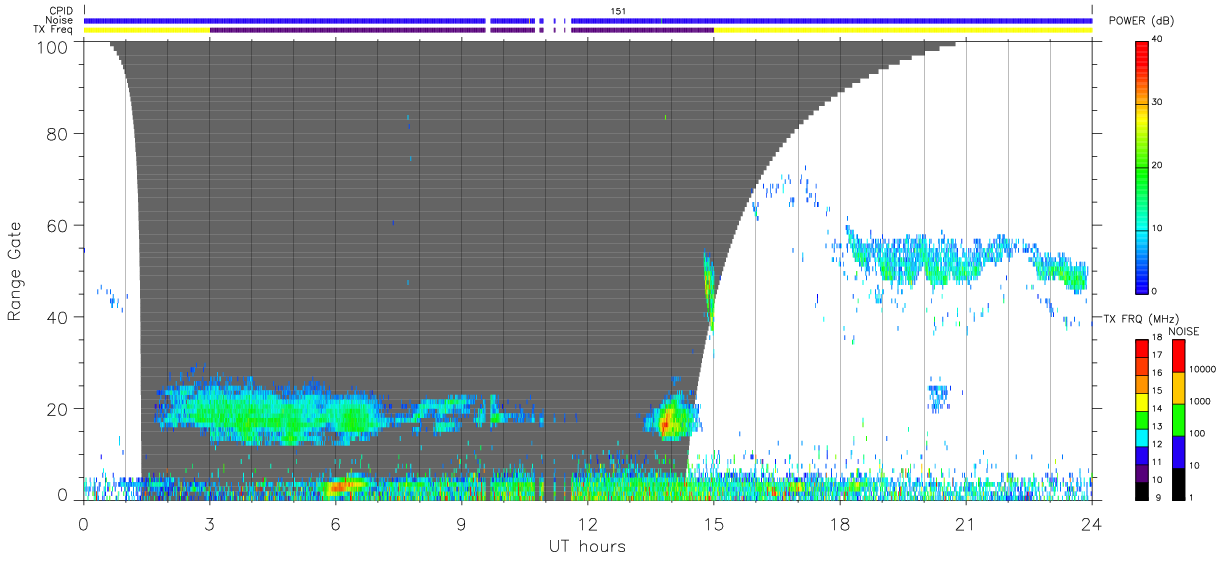This screenshot has width=1228, height=567.
Task: Click the "CPID" row label
Action: (61, 11)
